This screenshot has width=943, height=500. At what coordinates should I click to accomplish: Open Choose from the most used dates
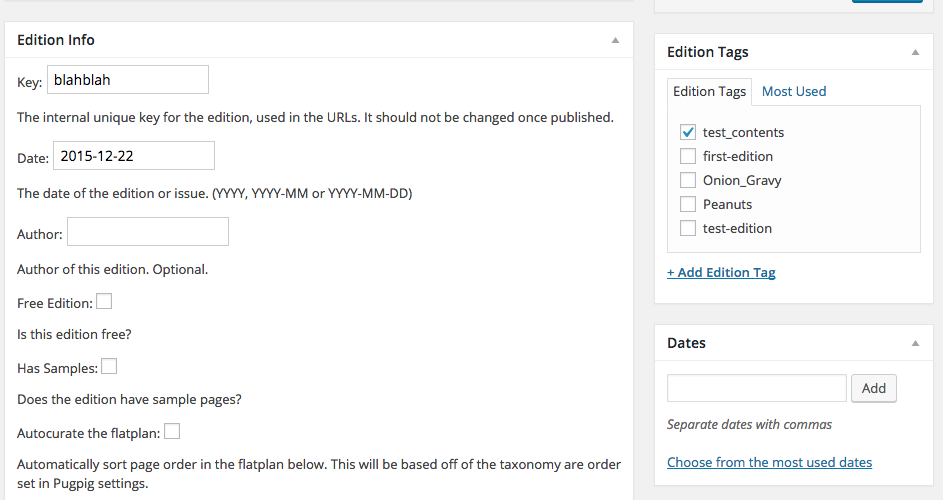point(769,462)
